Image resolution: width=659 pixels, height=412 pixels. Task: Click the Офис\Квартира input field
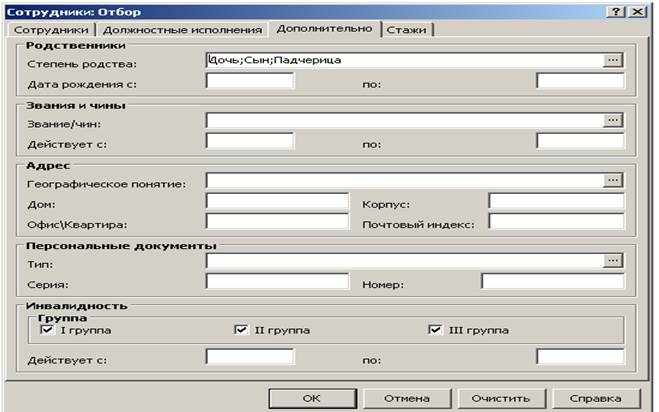(277, 221)
